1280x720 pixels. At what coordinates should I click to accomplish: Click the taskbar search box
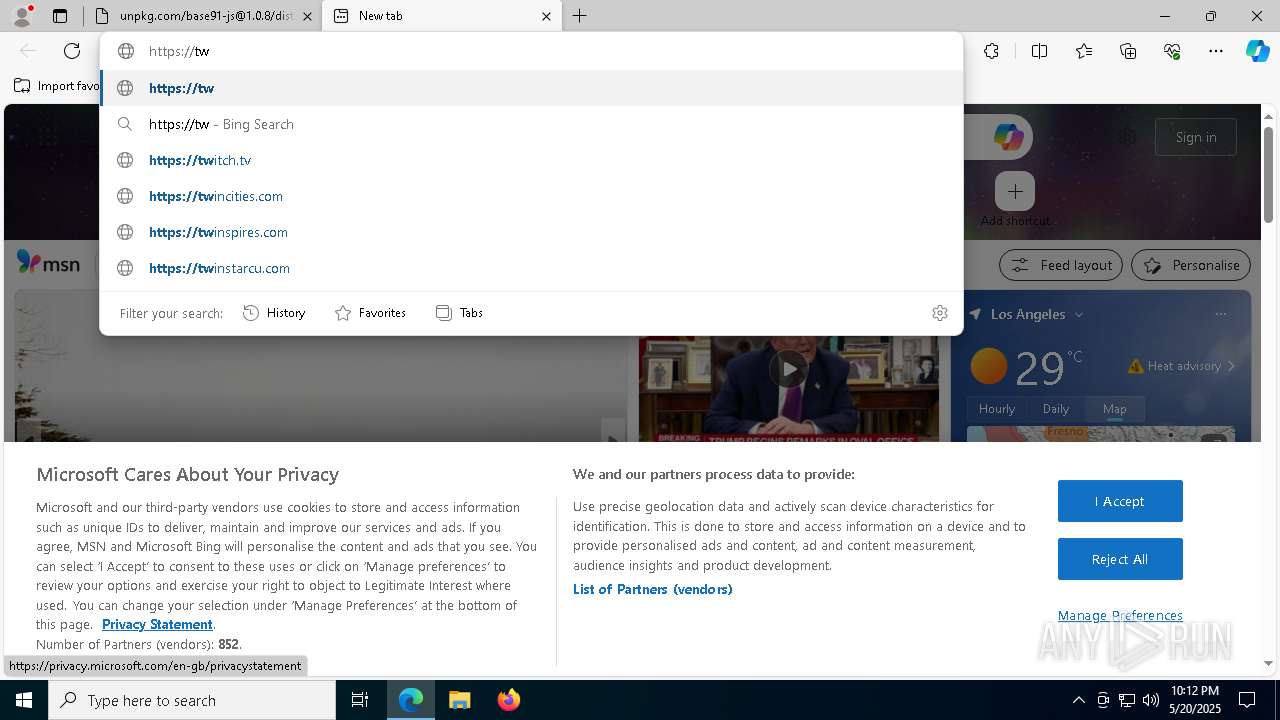(x=192, y=700)
